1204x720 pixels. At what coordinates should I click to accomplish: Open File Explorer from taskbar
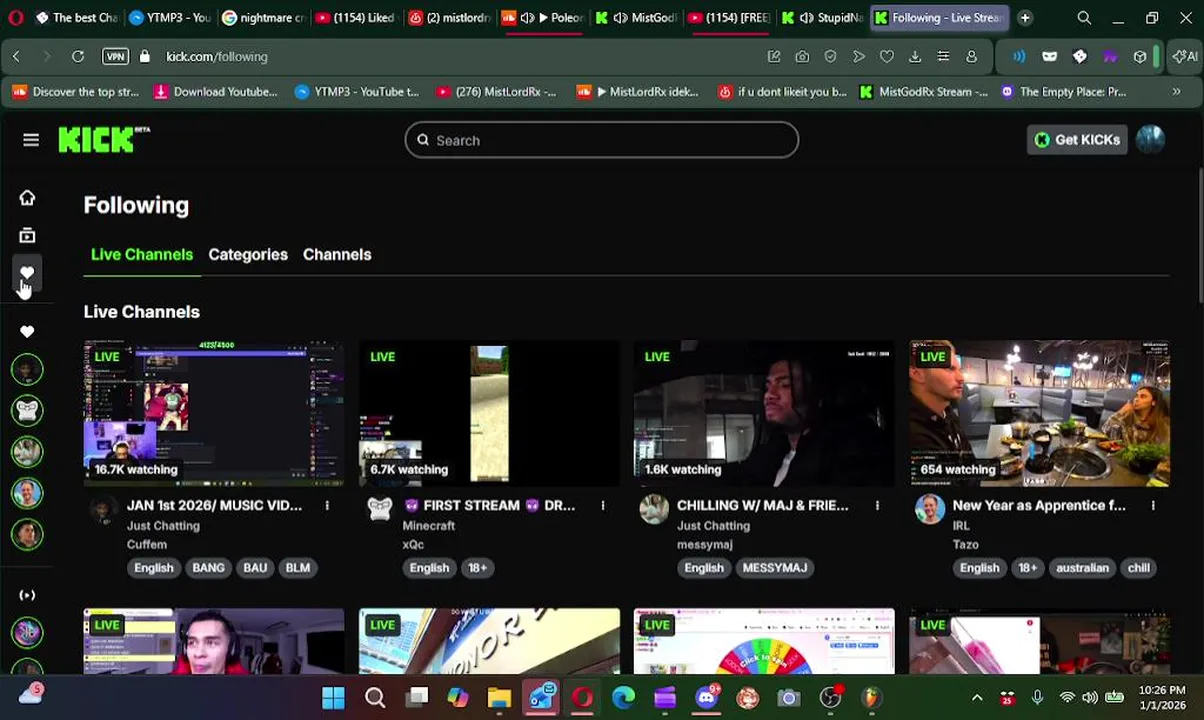click(499, 698)
